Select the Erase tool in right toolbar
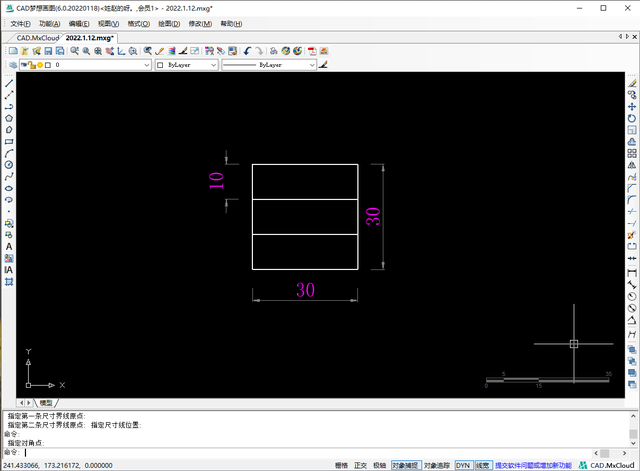The width and height of the screenshot is (640, 471). [x=632, y=83]
